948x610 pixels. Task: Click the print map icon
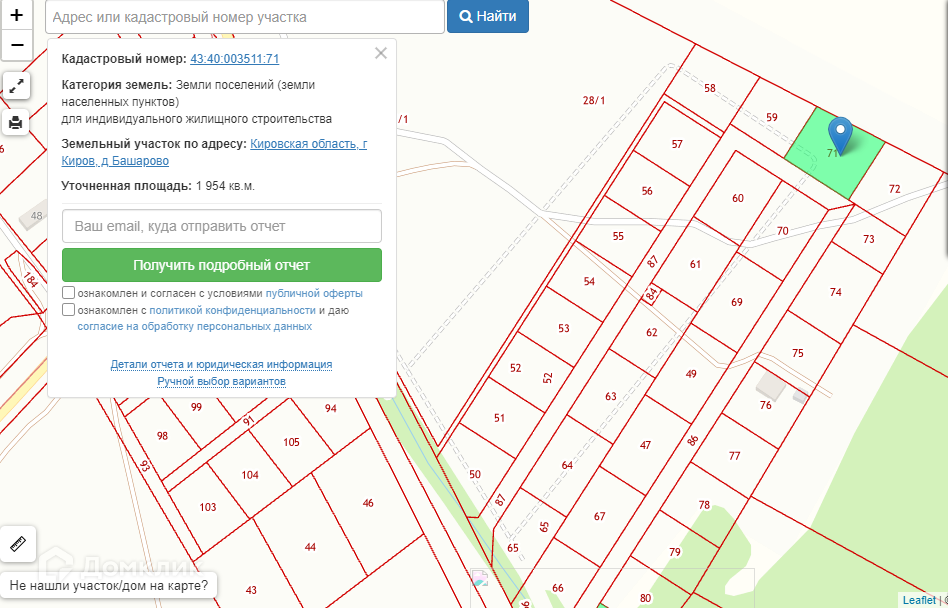16,123
